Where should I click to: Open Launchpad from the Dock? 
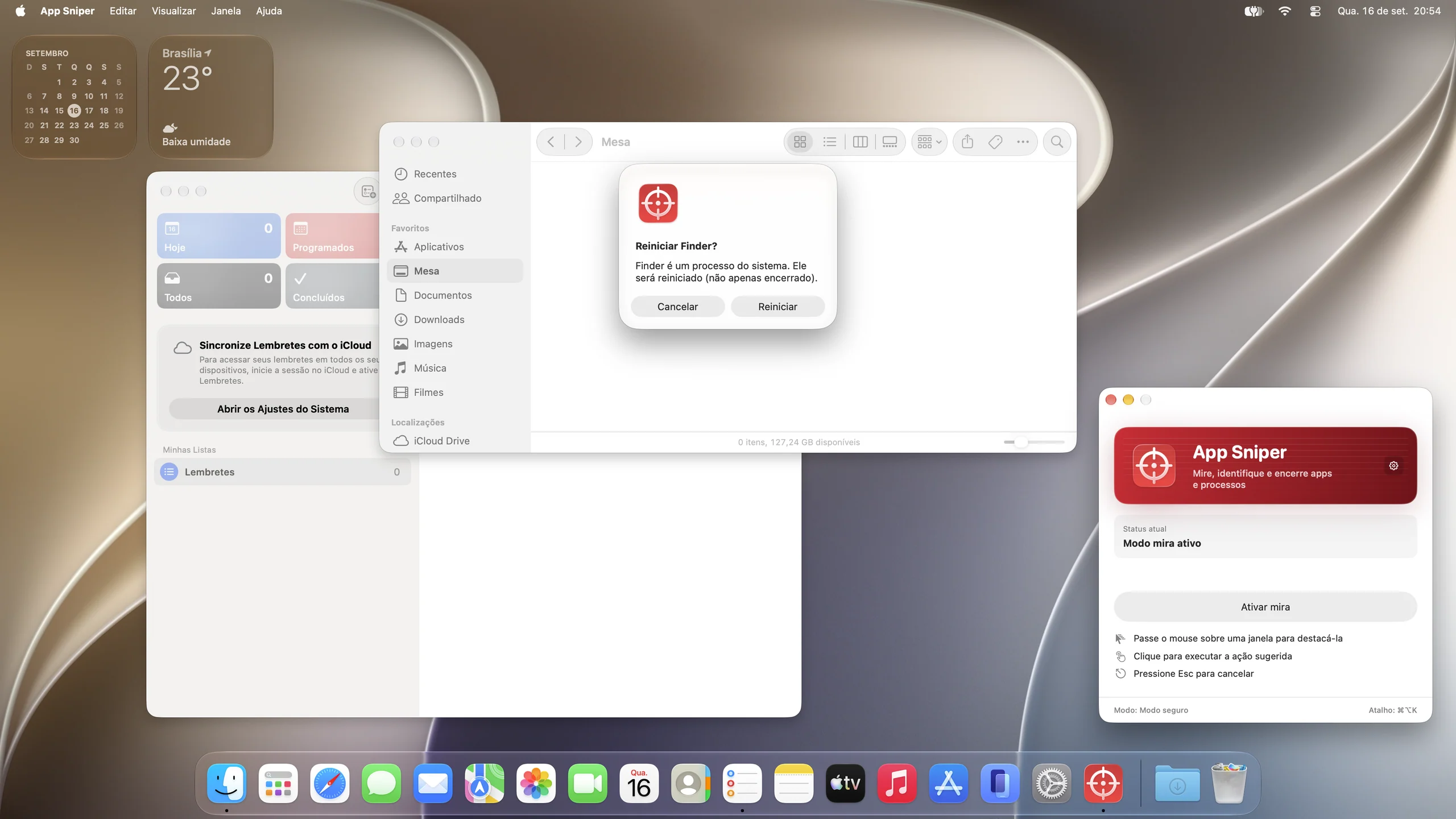pyautogui.click(x=278, y=783)
